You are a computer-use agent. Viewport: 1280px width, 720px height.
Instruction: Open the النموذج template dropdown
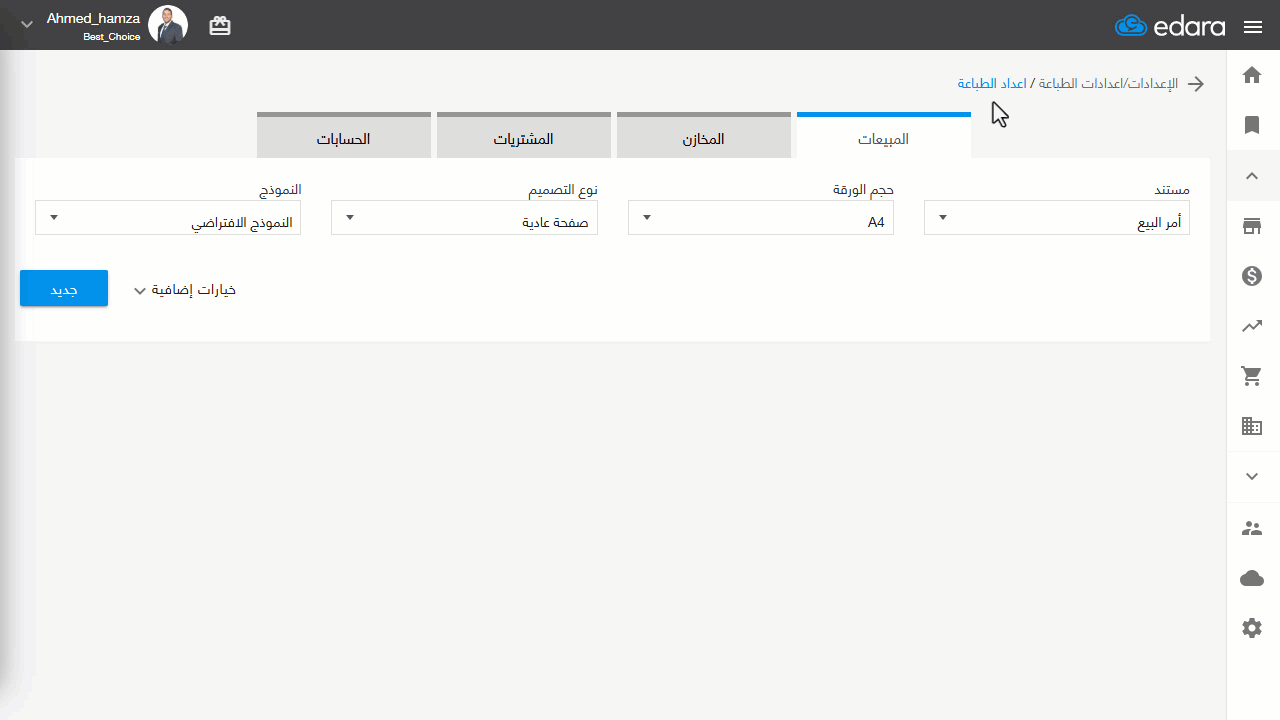[x=168, y=218]
